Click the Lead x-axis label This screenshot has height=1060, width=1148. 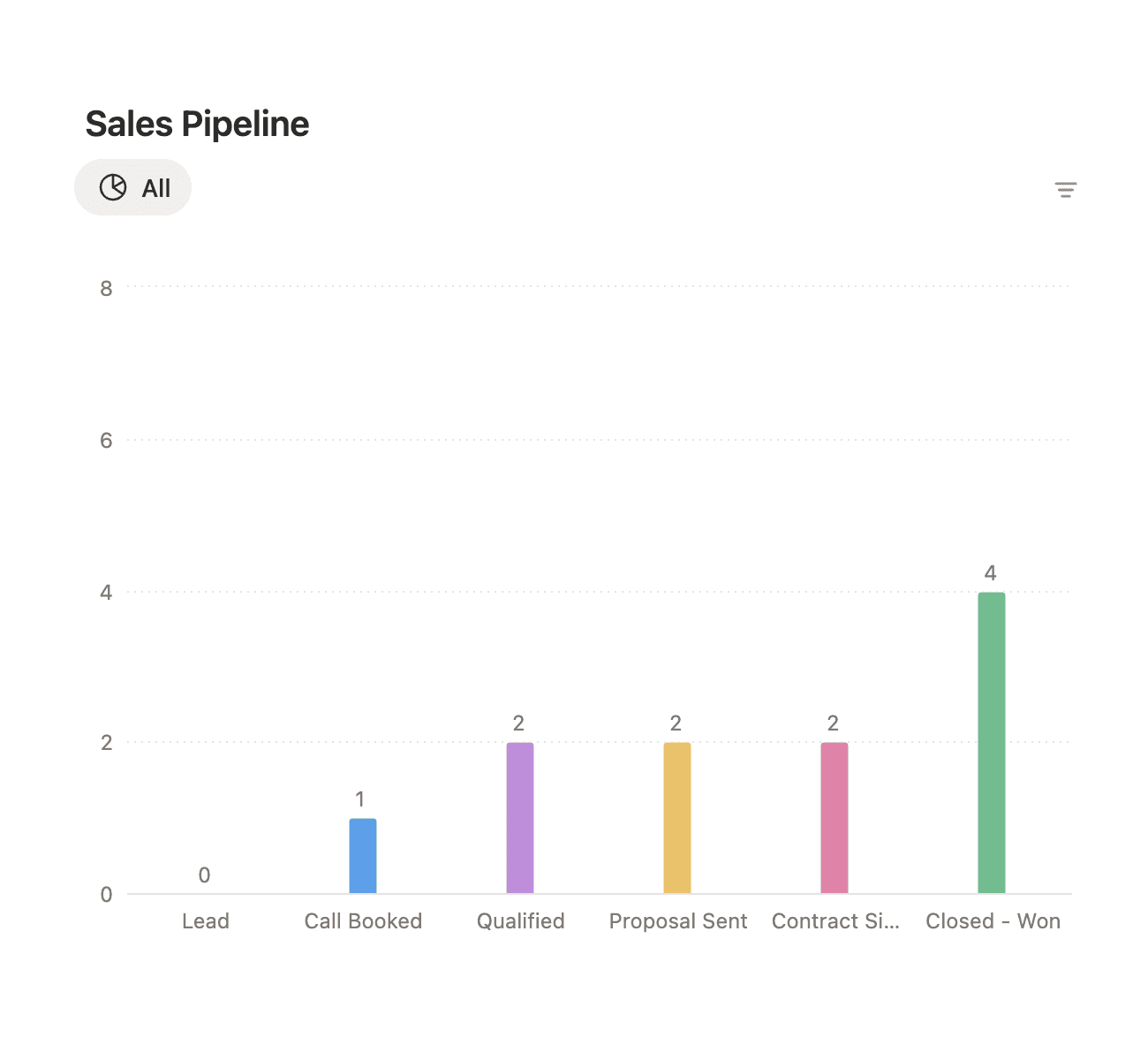206,921
